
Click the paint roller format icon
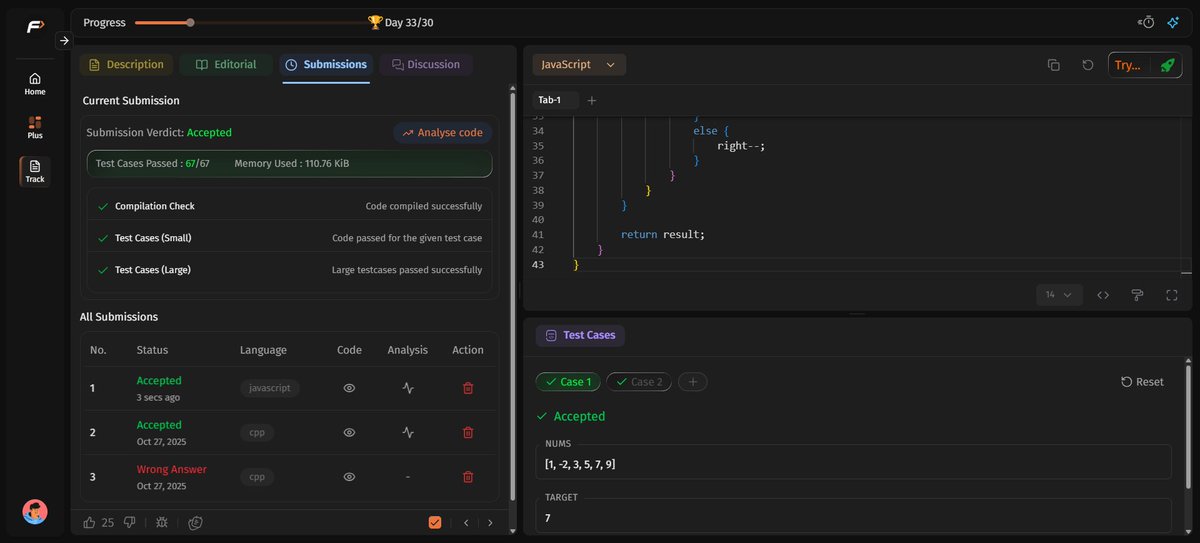(x=1137, y=295)
